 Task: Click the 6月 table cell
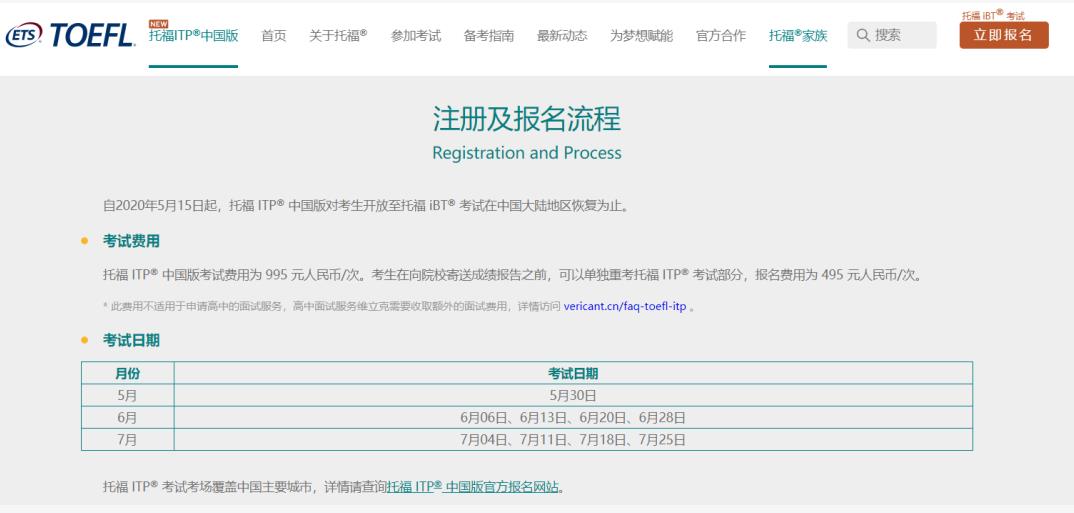127,417
